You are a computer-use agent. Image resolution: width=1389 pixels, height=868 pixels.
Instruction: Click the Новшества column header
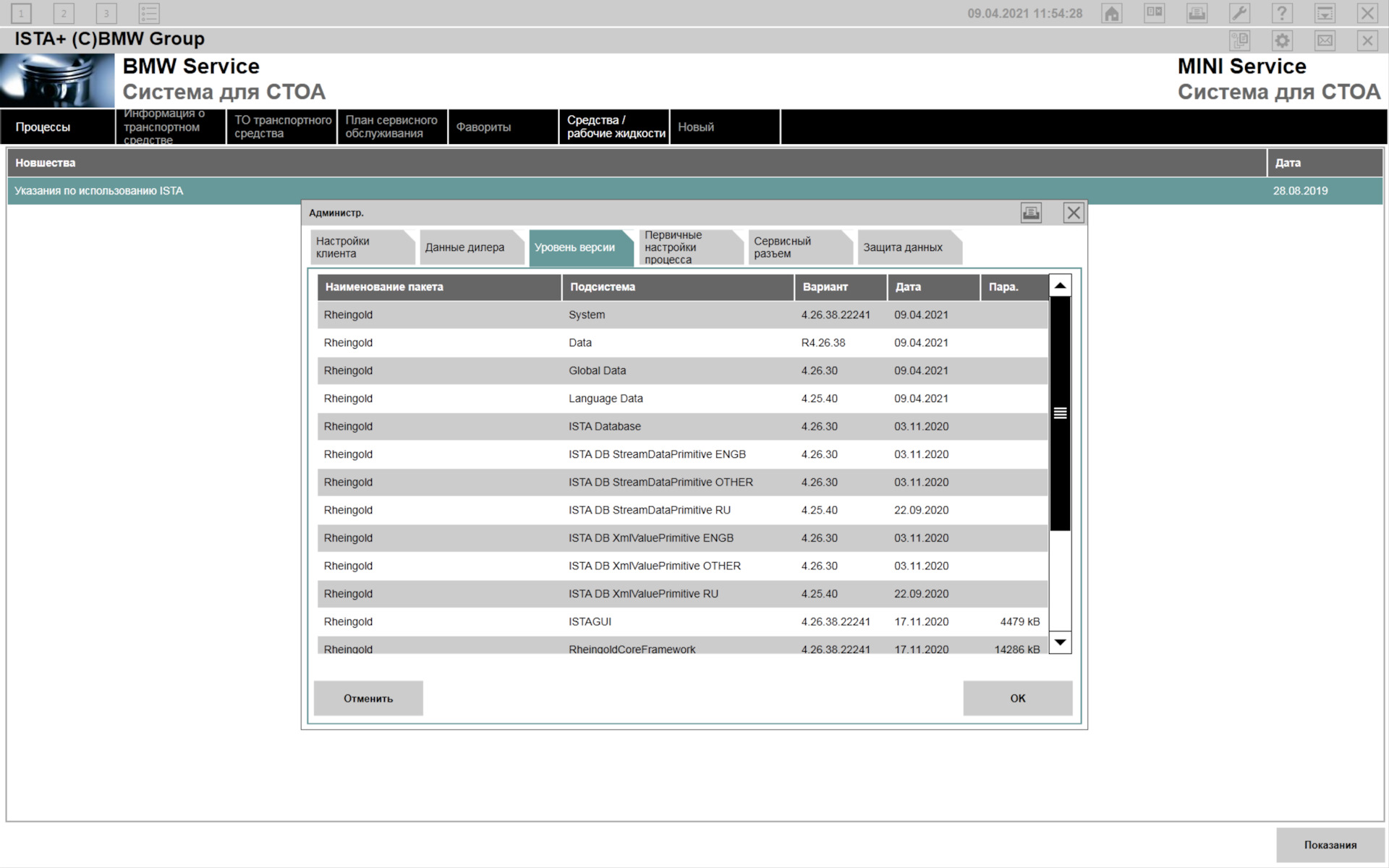[x=637, y=163]
